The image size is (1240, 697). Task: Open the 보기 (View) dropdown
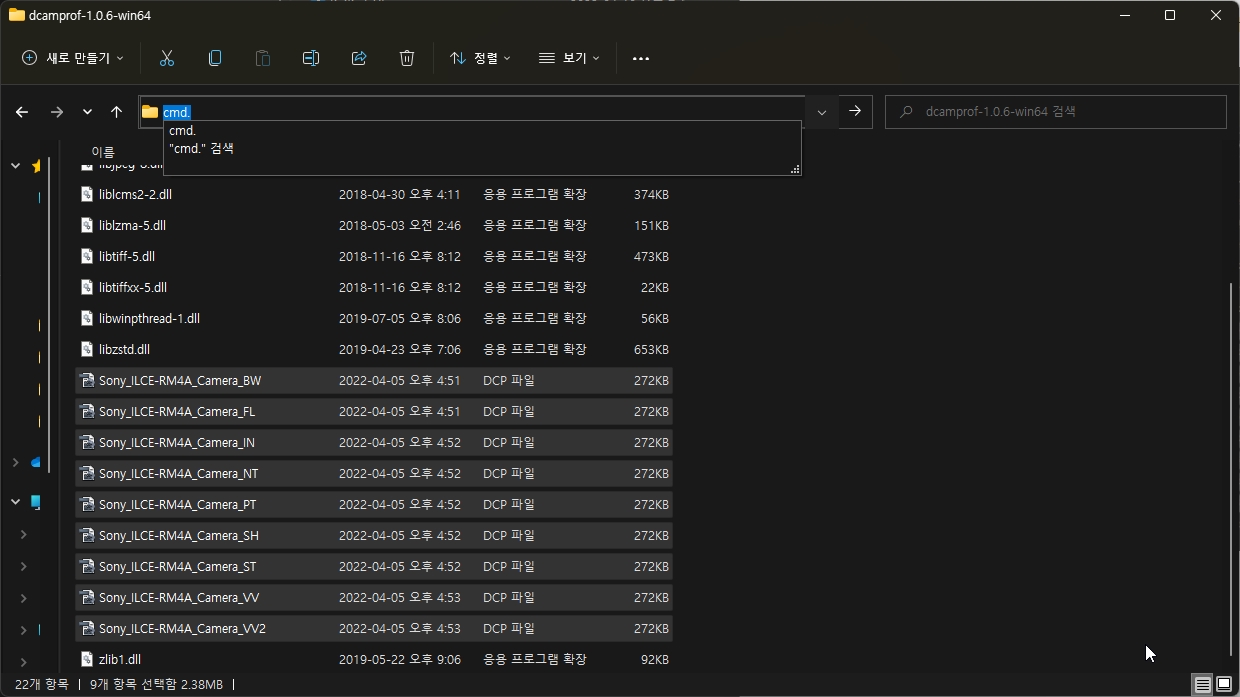[569, 58]
